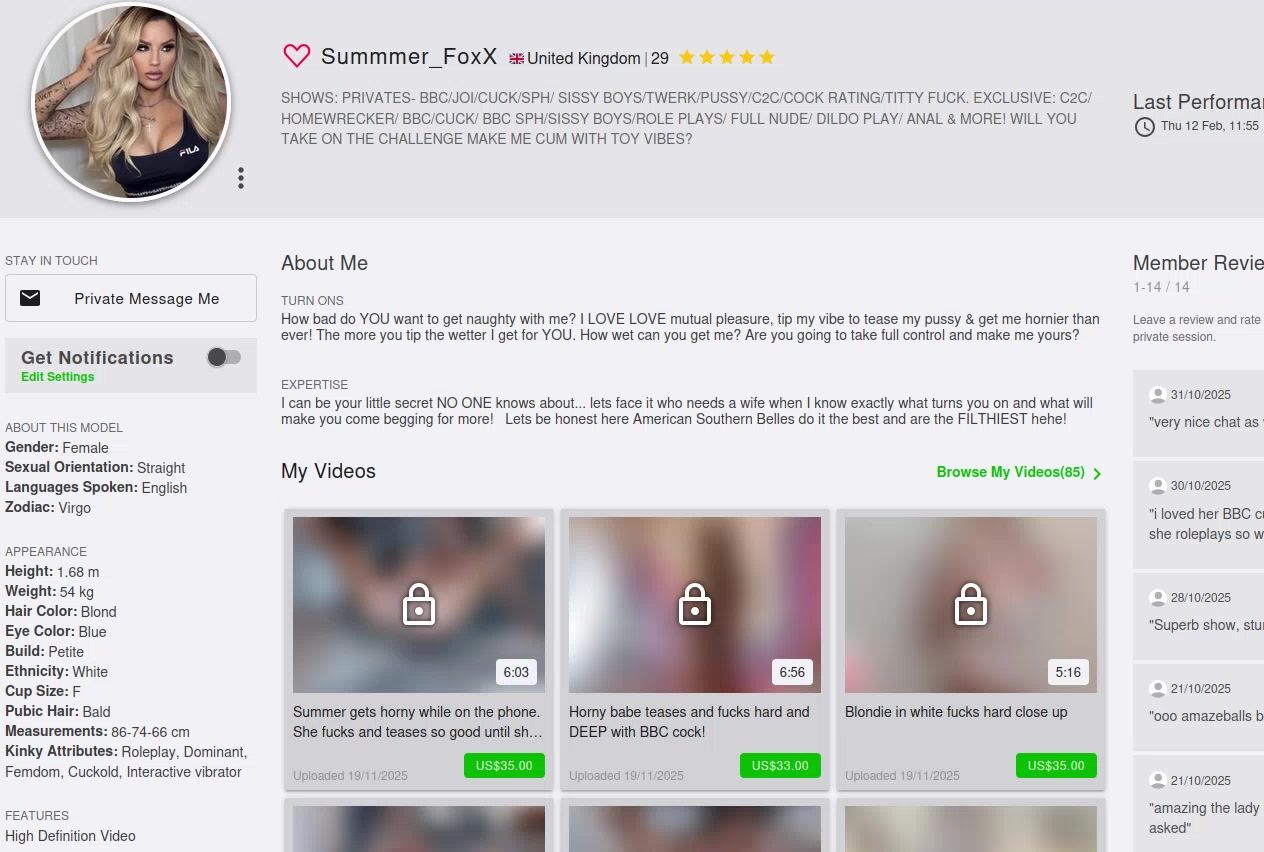Click Private Message Me button
Viewport: 1264px width, 852px height.
coord(131,298)
